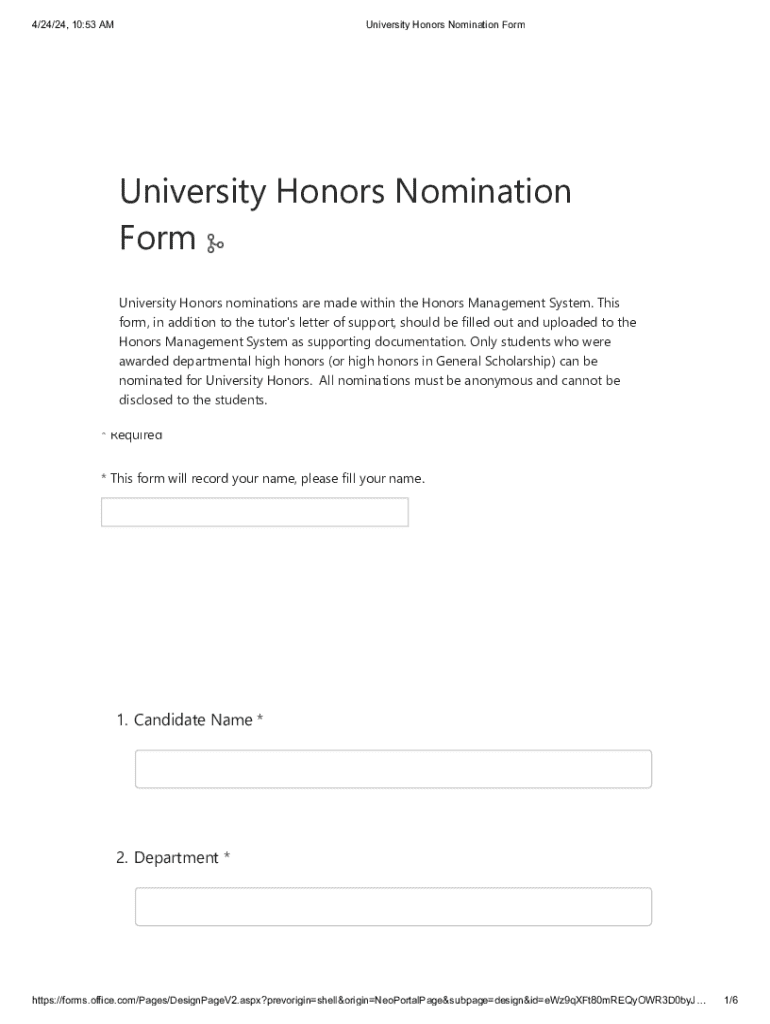This screenshot has height=1024, width=770.
Task: Click the asterisk before "This form will record"
Action: 104,478
